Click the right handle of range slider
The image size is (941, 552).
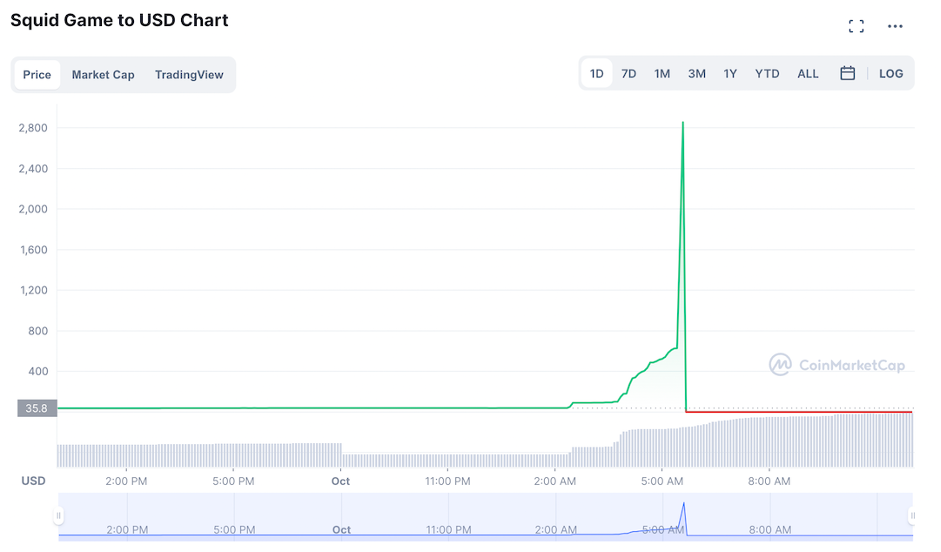(x=912, y=515)
